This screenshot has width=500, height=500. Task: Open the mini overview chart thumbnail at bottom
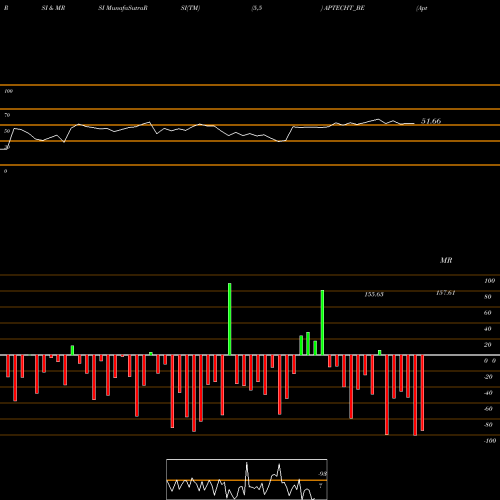coord(247,479)
